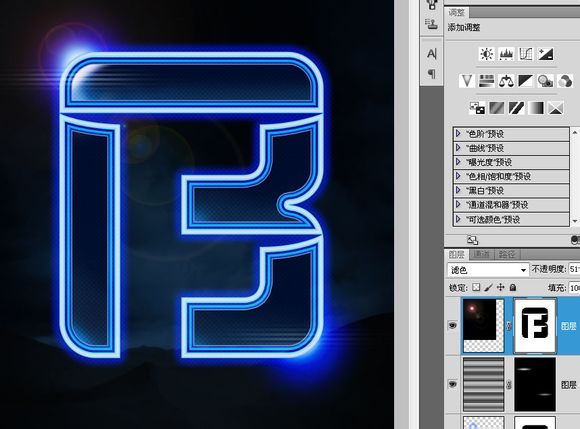Add a Levels adjustment with histogram icon
The image size is (580, 429).
(x=506, y=54)
